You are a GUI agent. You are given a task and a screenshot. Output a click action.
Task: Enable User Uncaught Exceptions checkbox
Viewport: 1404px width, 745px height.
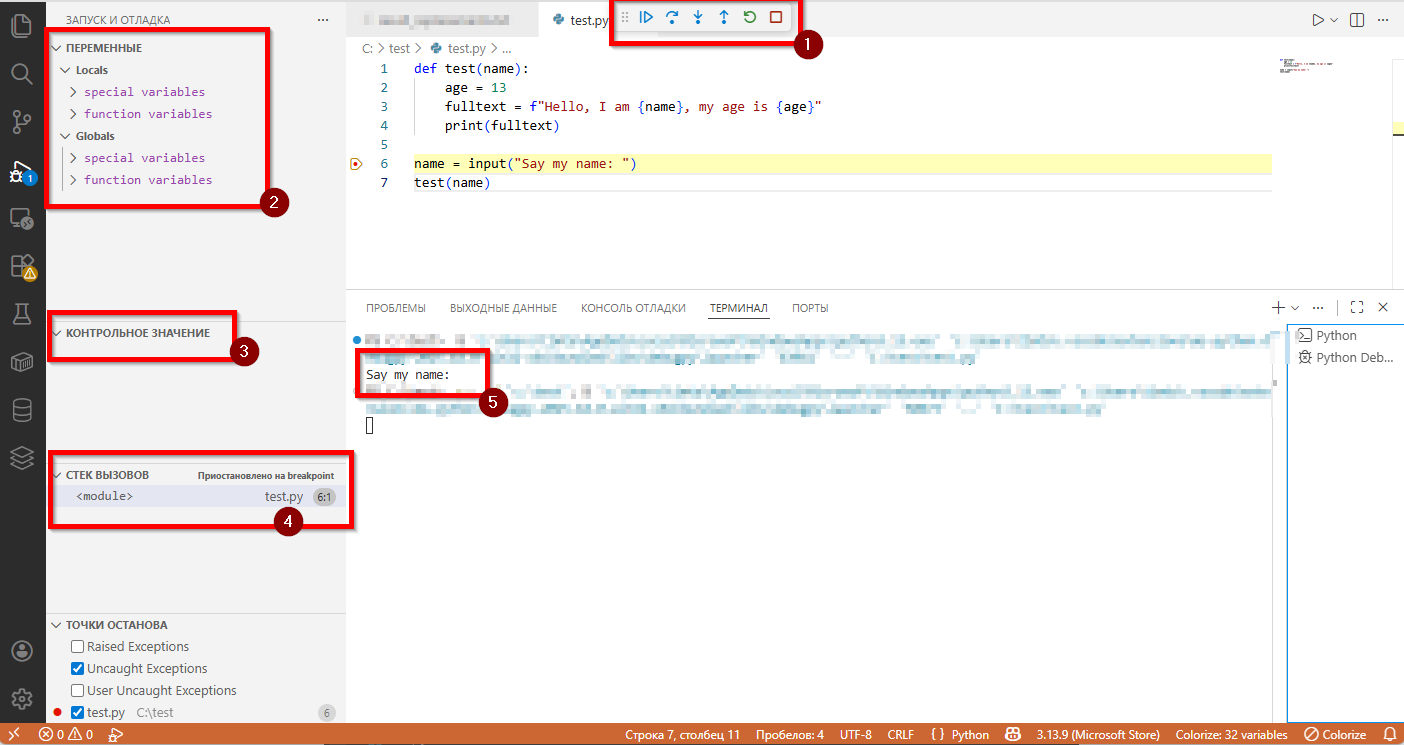pyautogui.click(x=78, y=691)
